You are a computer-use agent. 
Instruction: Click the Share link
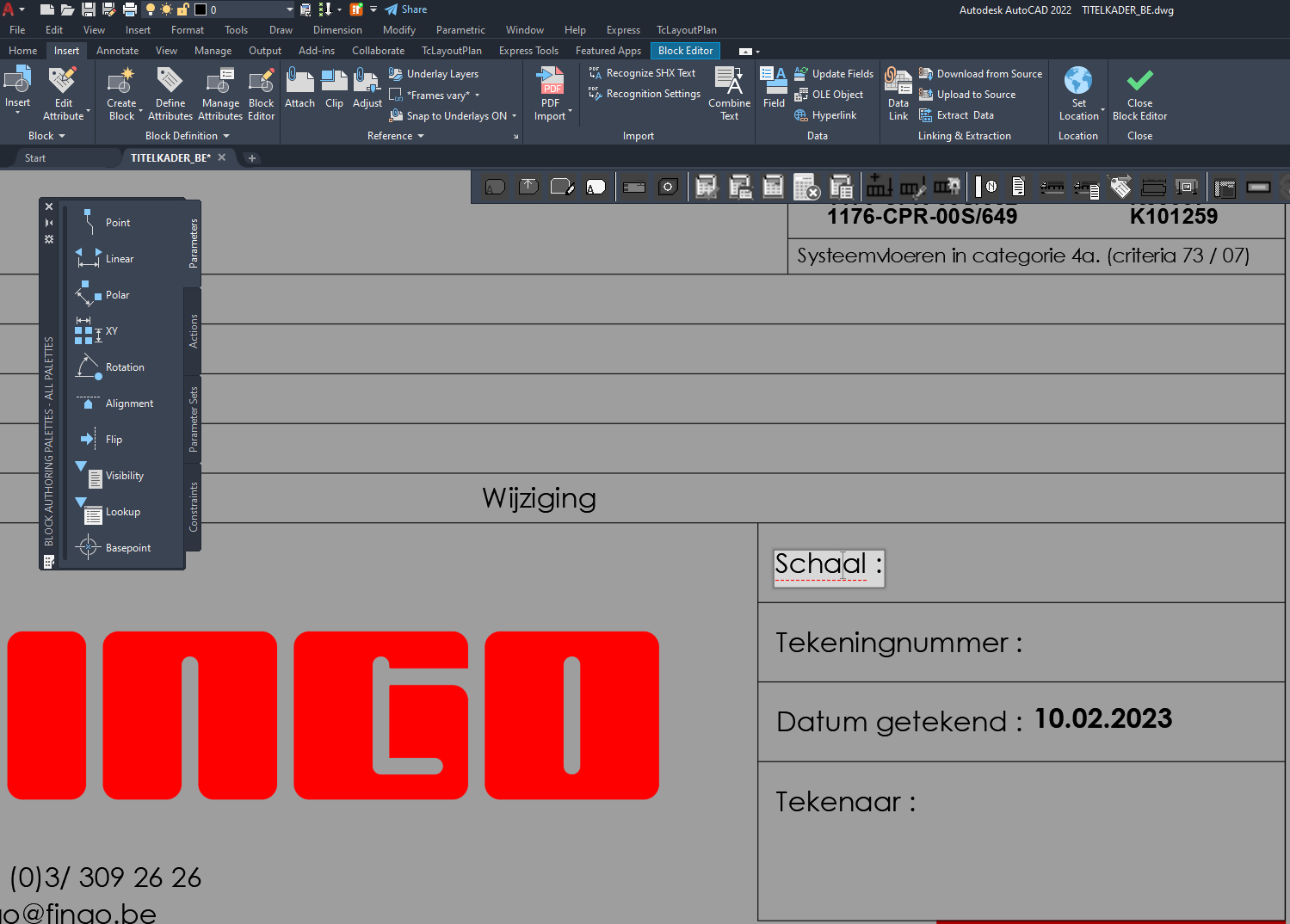(x=405, y=9)
